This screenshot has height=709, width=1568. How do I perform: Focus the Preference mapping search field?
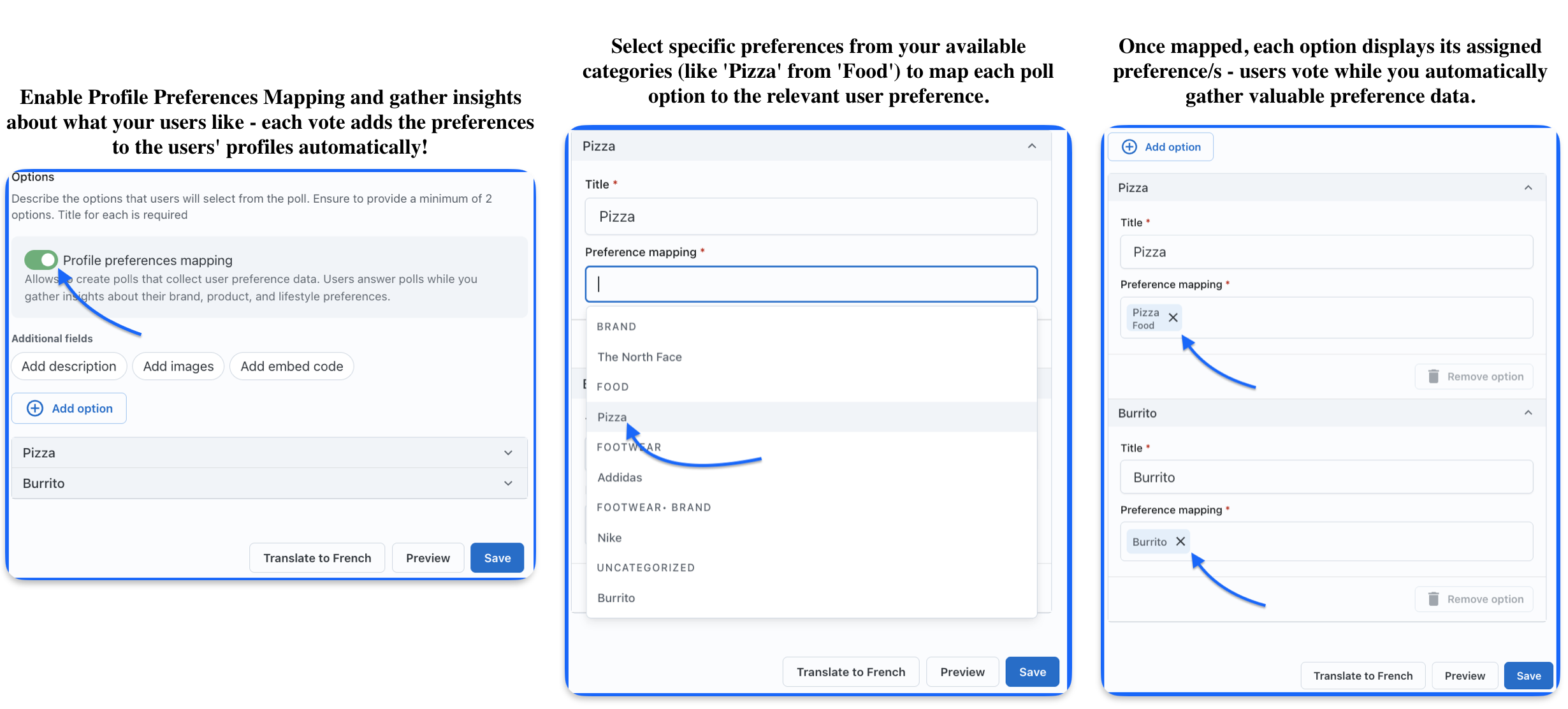click(x=811, y=284)
